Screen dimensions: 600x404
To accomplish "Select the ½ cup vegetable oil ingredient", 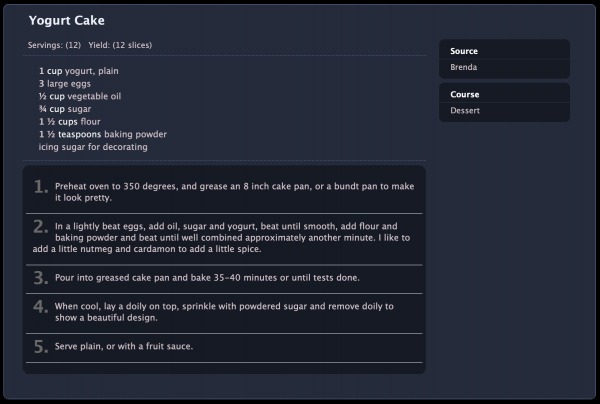I will click(80, 96).
